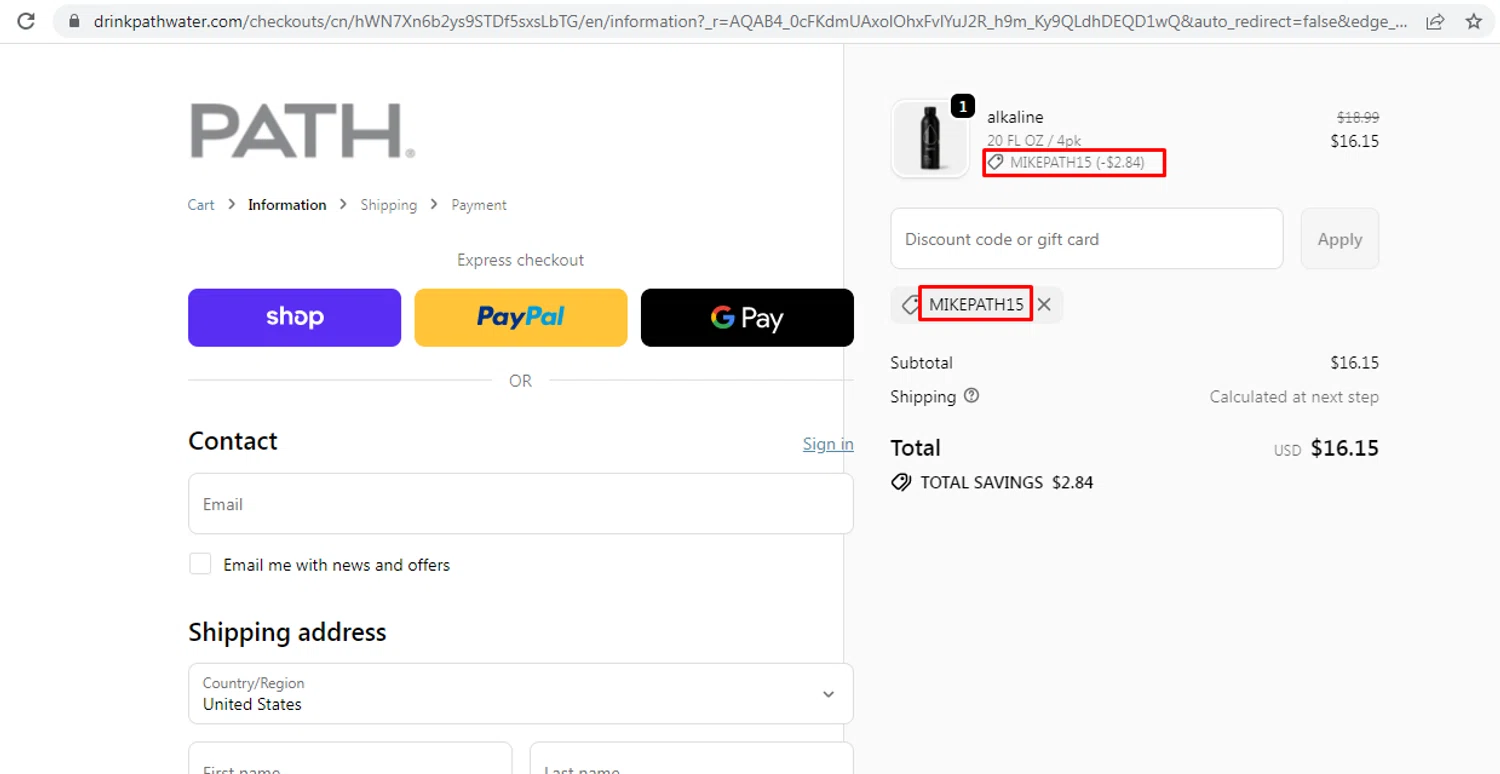The height and width of the screenshot is (774, 1500).
Task: Click the struck-through price $18.99
Action: click(x=1358, y=117)
